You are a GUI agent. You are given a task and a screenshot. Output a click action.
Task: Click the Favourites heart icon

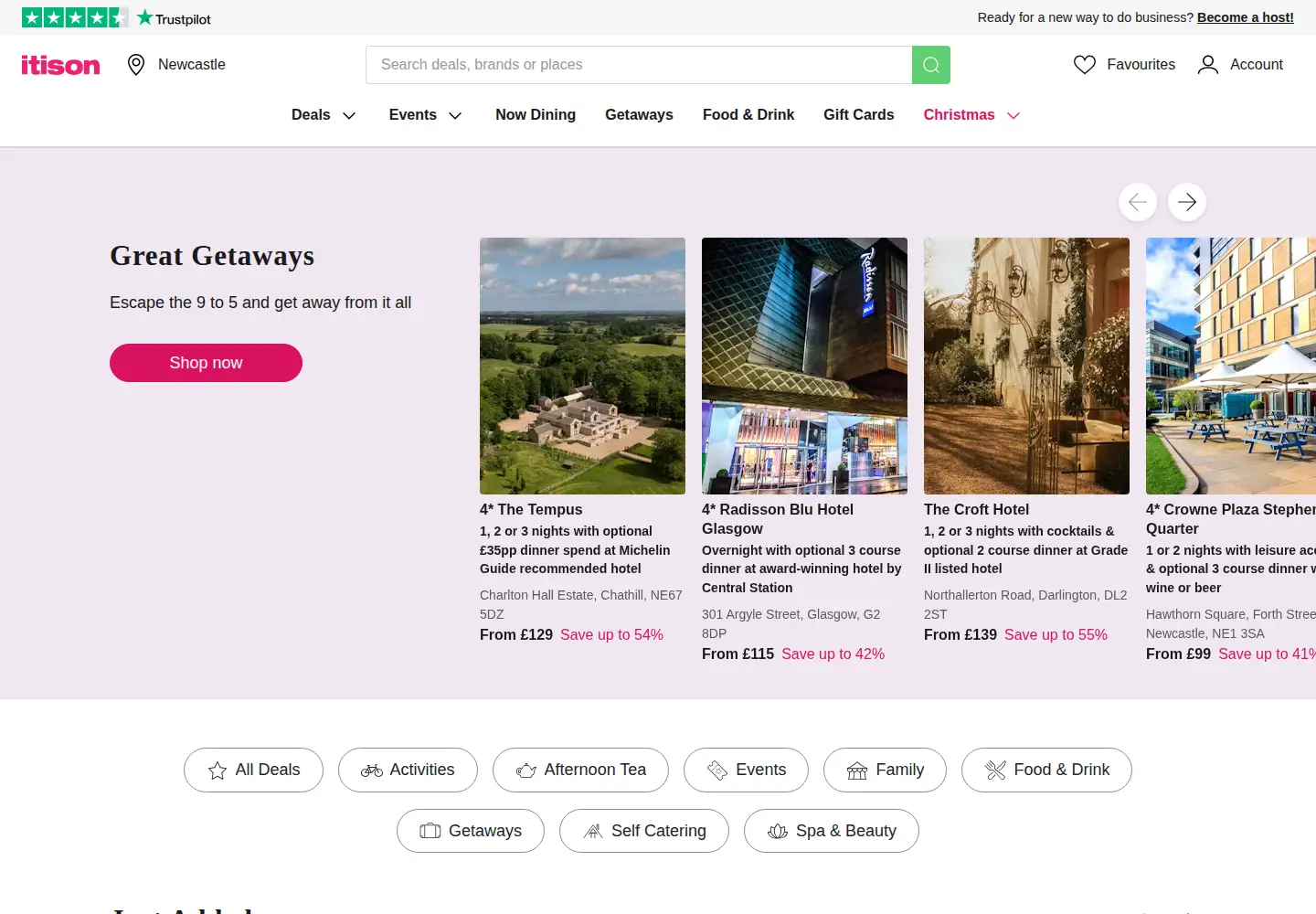[1085, 65]
